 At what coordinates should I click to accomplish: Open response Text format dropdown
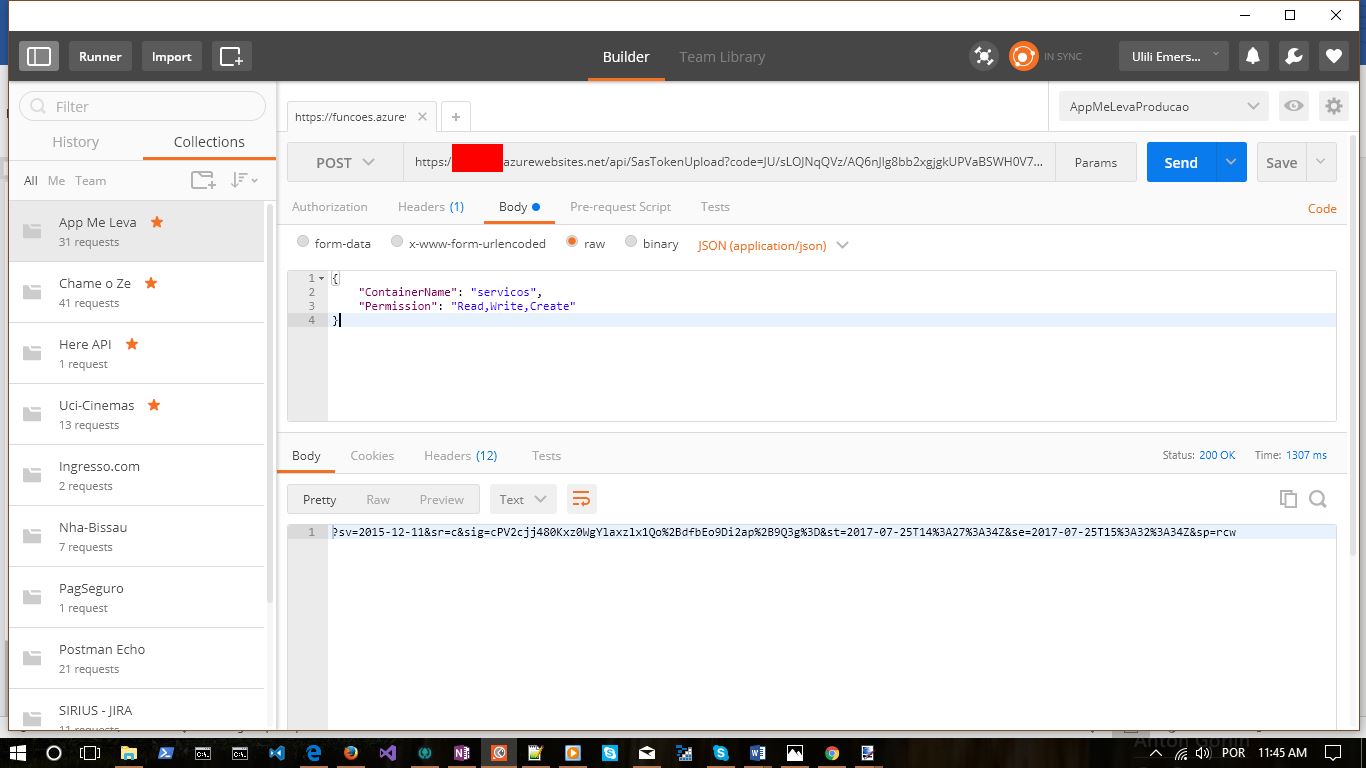coord(522,499)
